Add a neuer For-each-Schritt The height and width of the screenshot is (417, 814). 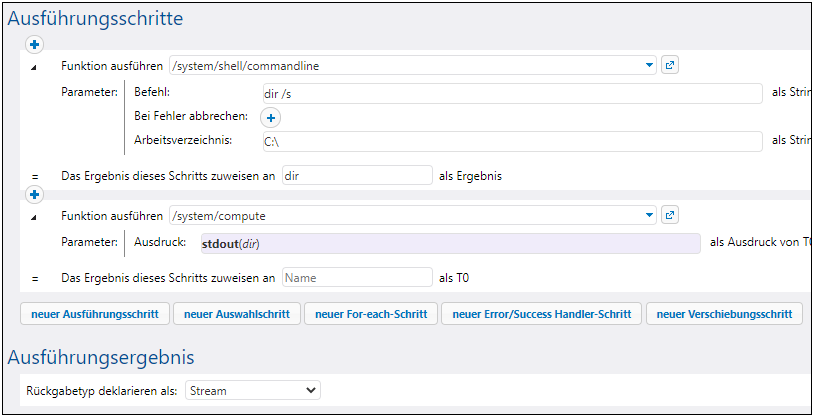point(369,314)
